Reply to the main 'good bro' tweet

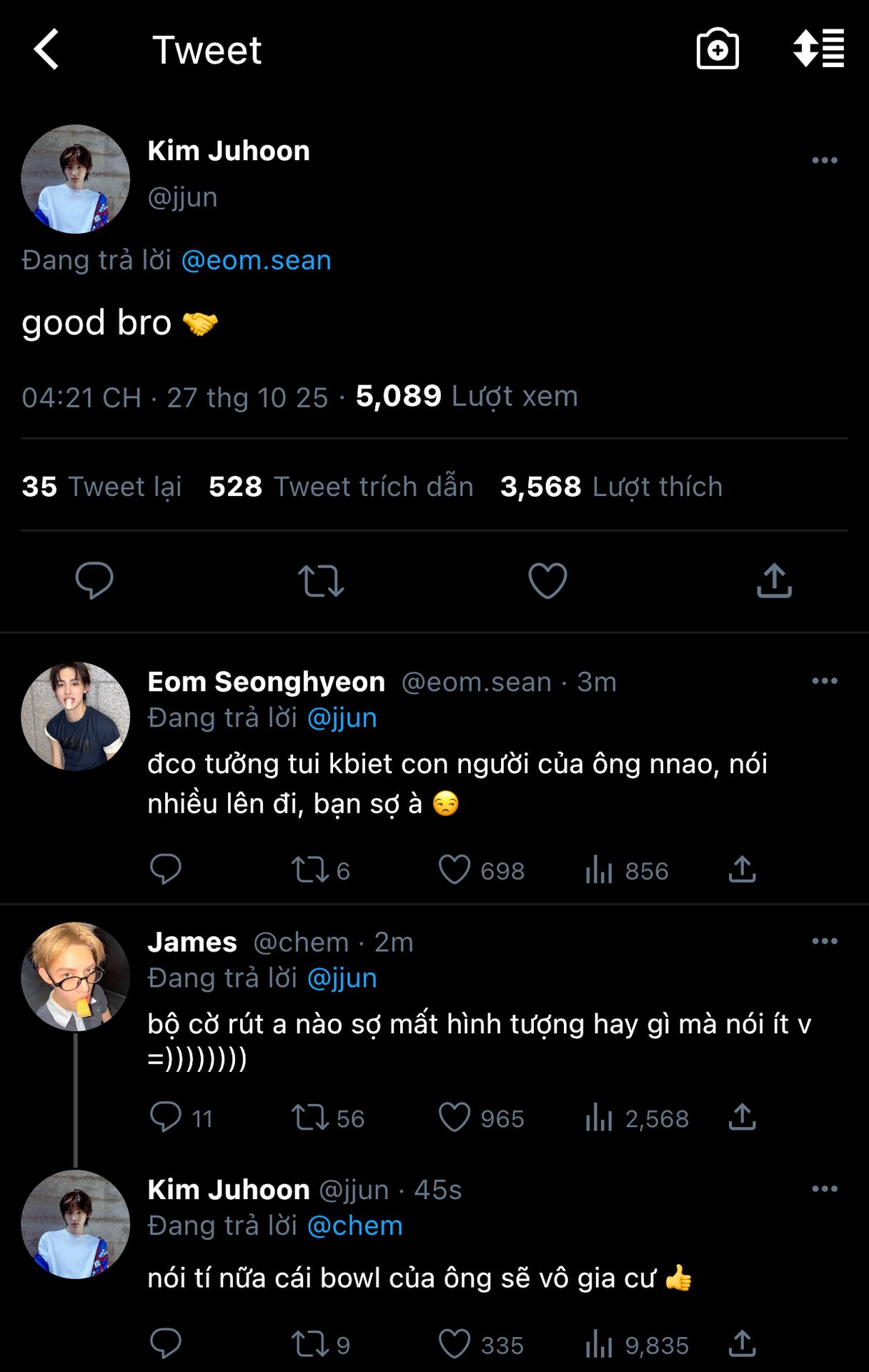pos(94,580)
